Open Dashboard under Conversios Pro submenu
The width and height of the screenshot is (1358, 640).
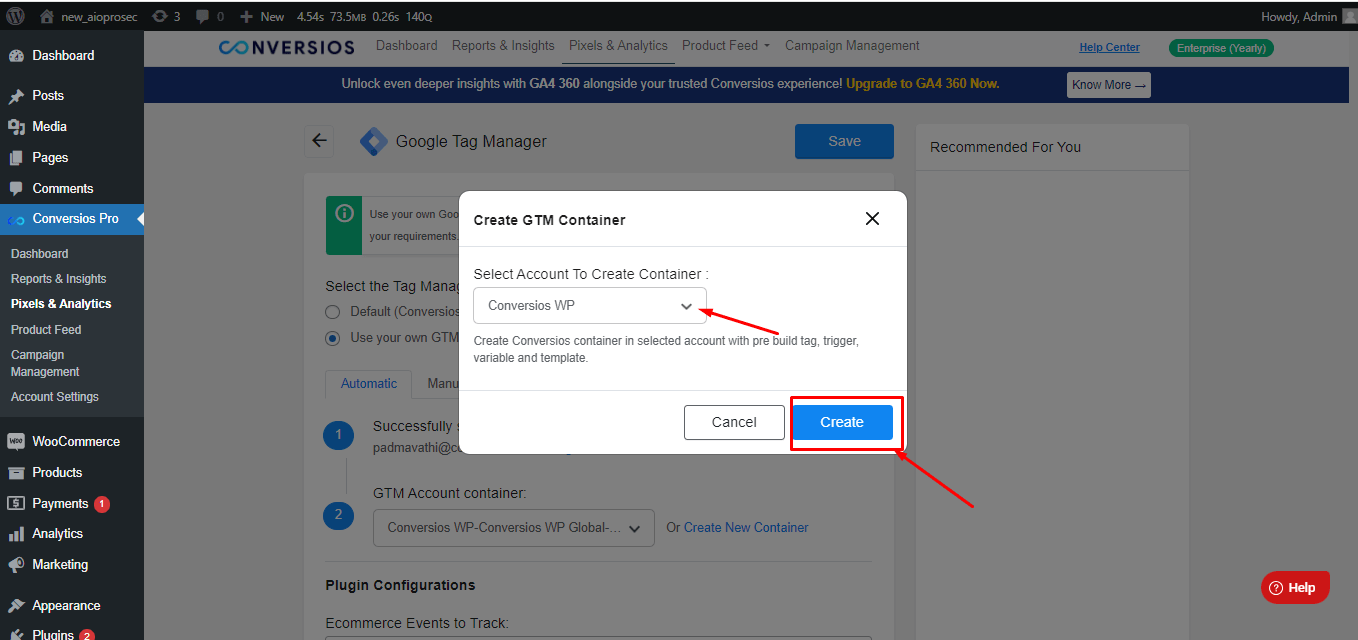40,254
